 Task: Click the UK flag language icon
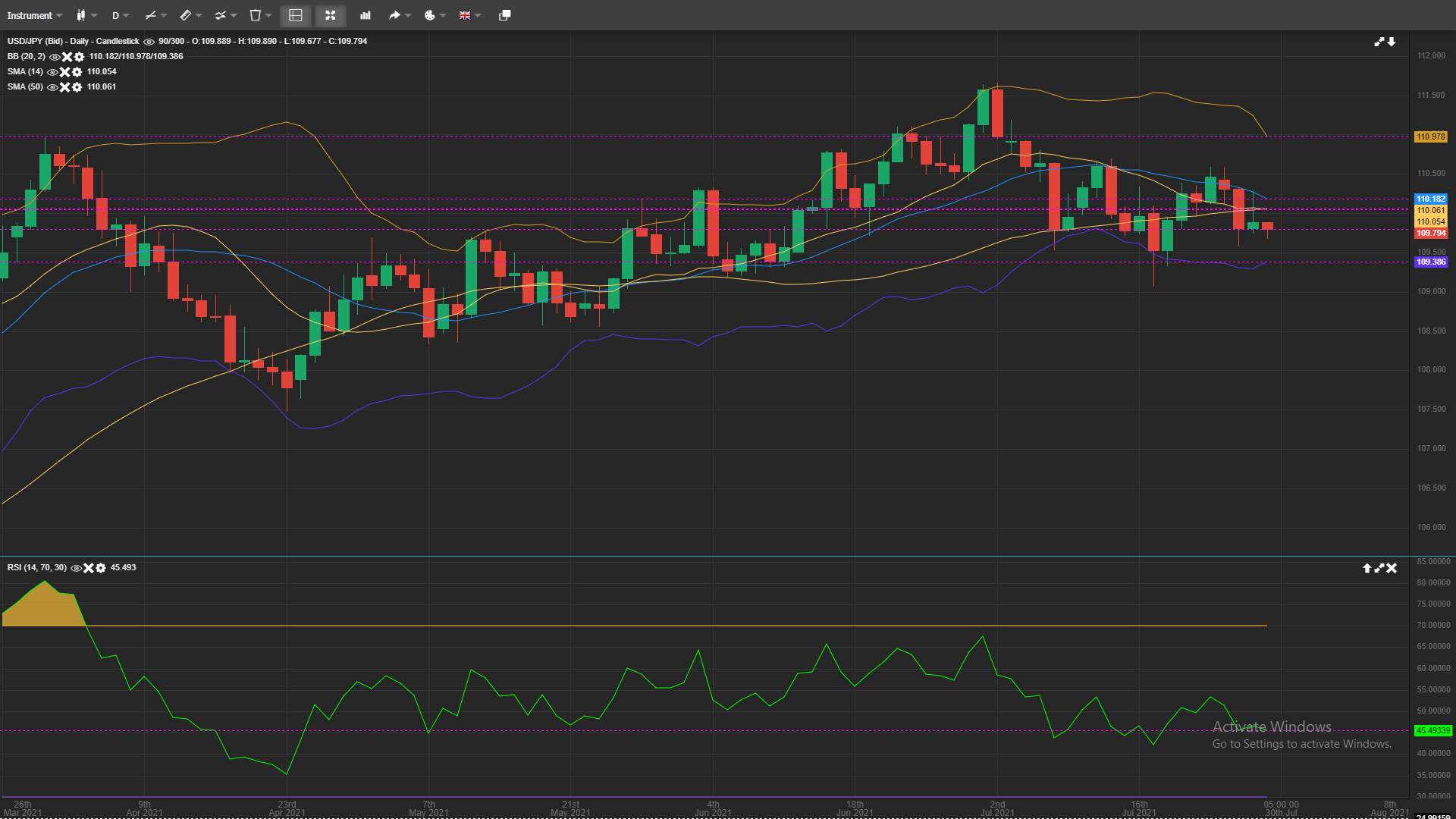(465, 15)
